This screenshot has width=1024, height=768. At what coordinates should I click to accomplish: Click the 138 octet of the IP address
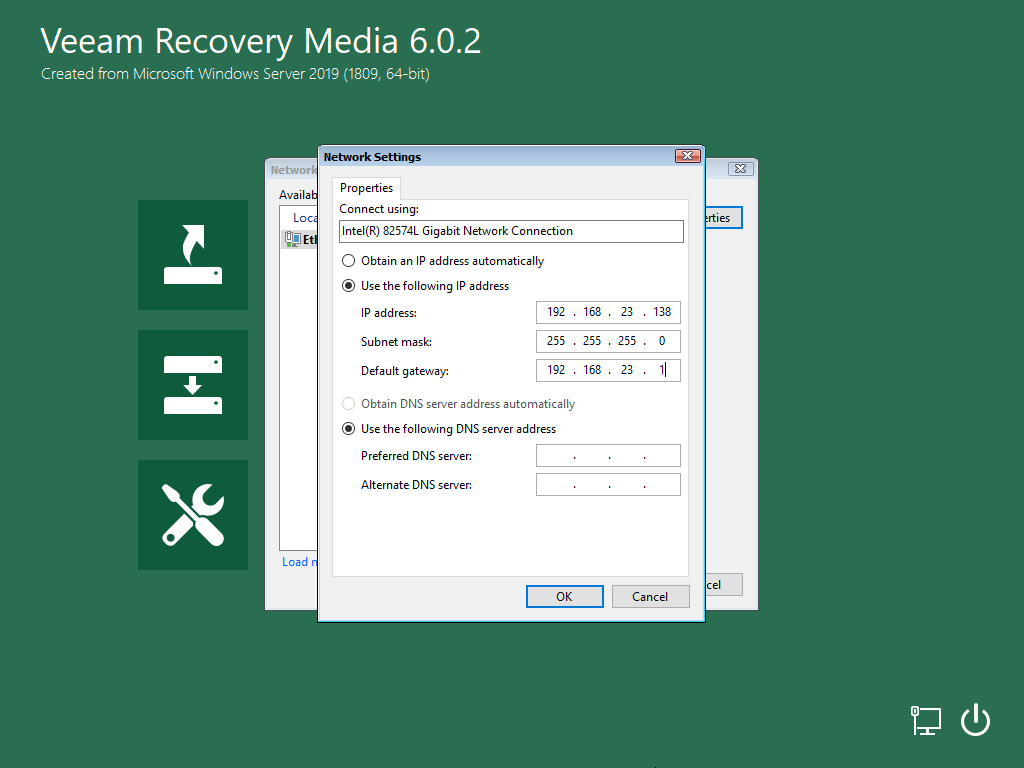point(662,312)
